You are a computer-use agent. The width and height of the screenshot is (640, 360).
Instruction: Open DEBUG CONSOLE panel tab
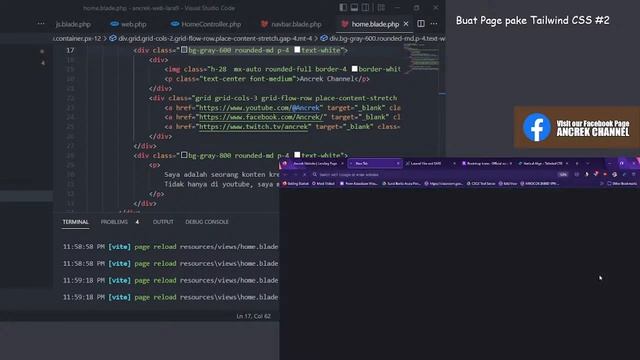coord(207,222)
